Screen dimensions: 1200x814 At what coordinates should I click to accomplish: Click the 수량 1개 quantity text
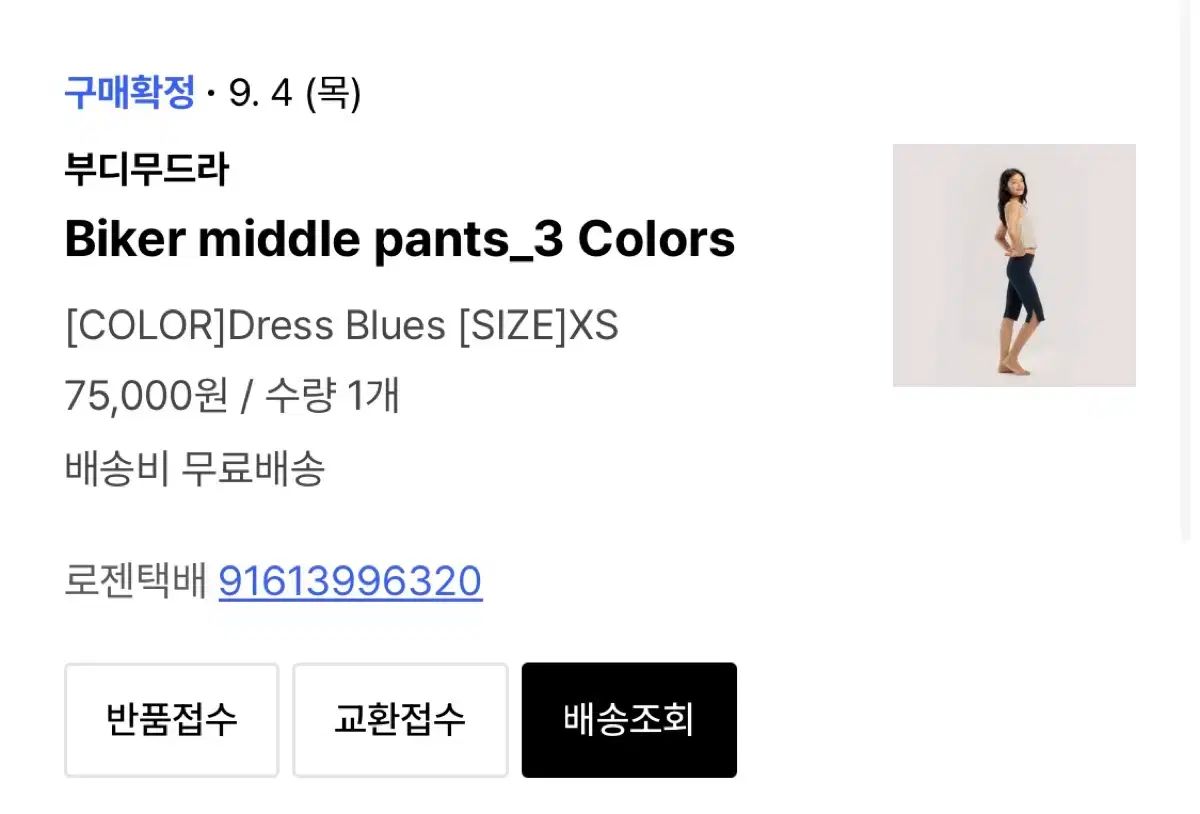(332, 396)
